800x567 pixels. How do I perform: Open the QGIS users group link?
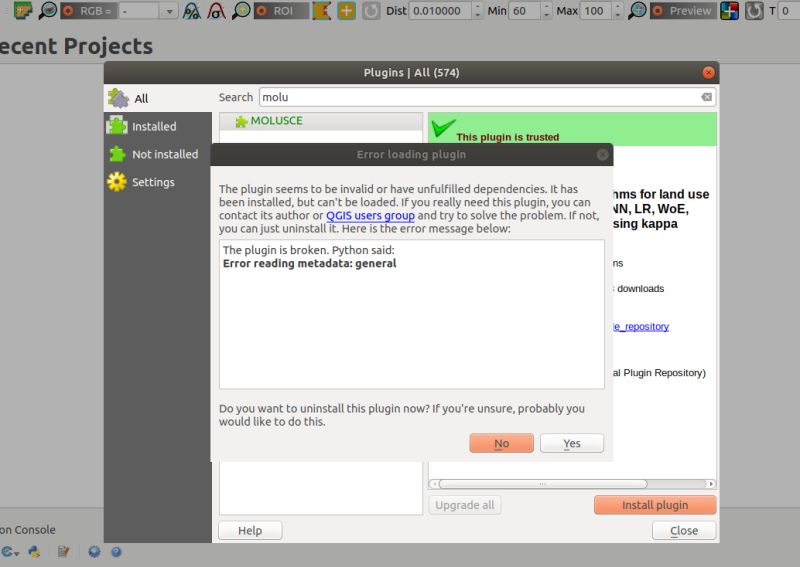pyautogui.click(x=370, y=215)
